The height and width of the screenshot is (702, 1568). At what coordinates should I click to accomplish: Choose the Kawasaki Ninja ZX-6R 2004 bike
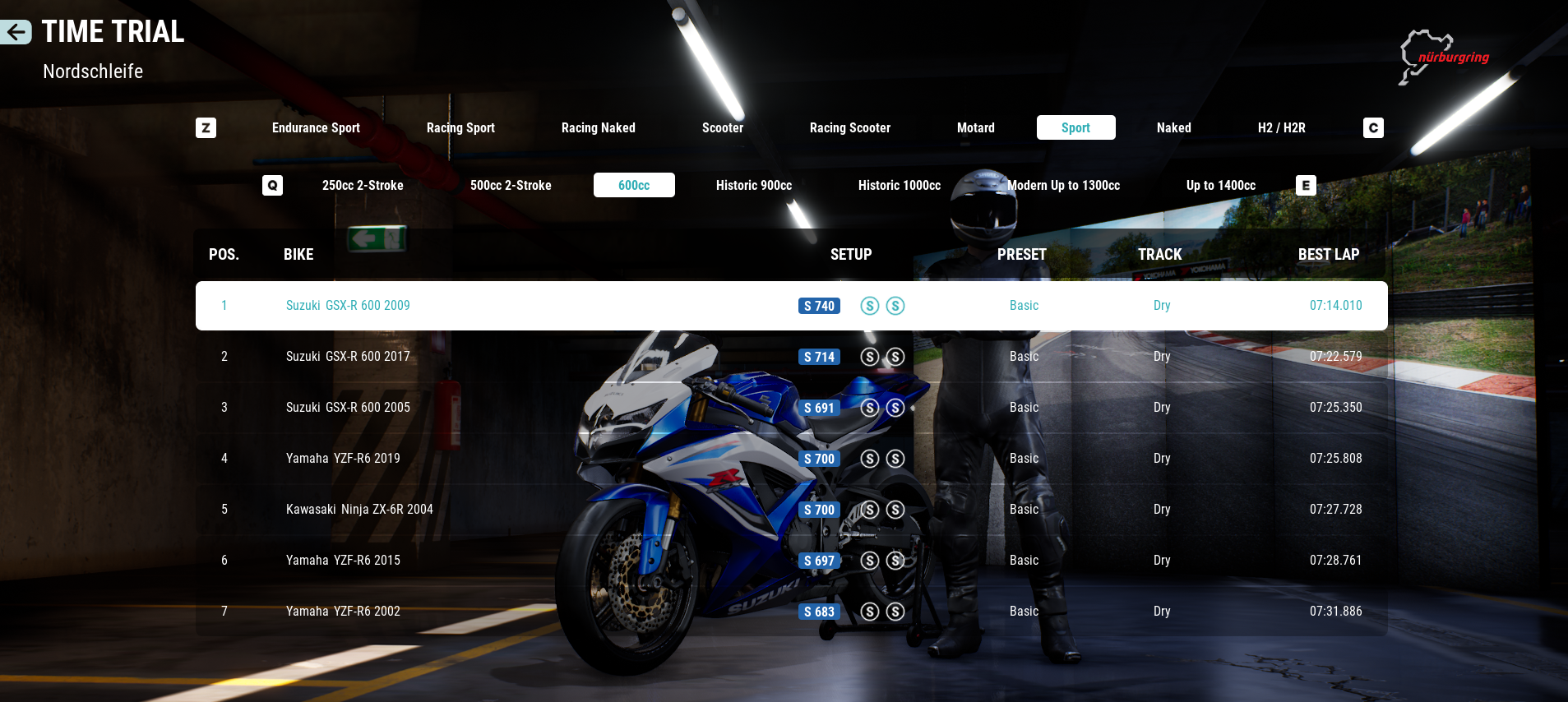point(792,510)
